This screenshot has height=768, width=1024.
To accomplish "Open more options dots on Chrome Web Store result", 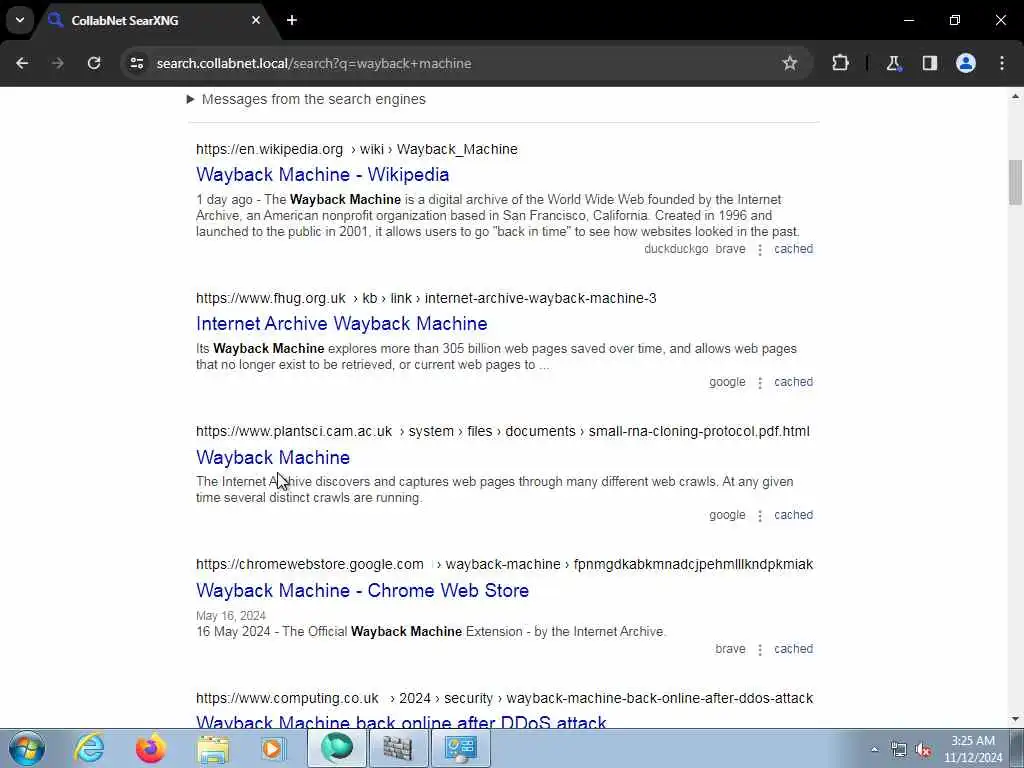I will pos(760,650).
